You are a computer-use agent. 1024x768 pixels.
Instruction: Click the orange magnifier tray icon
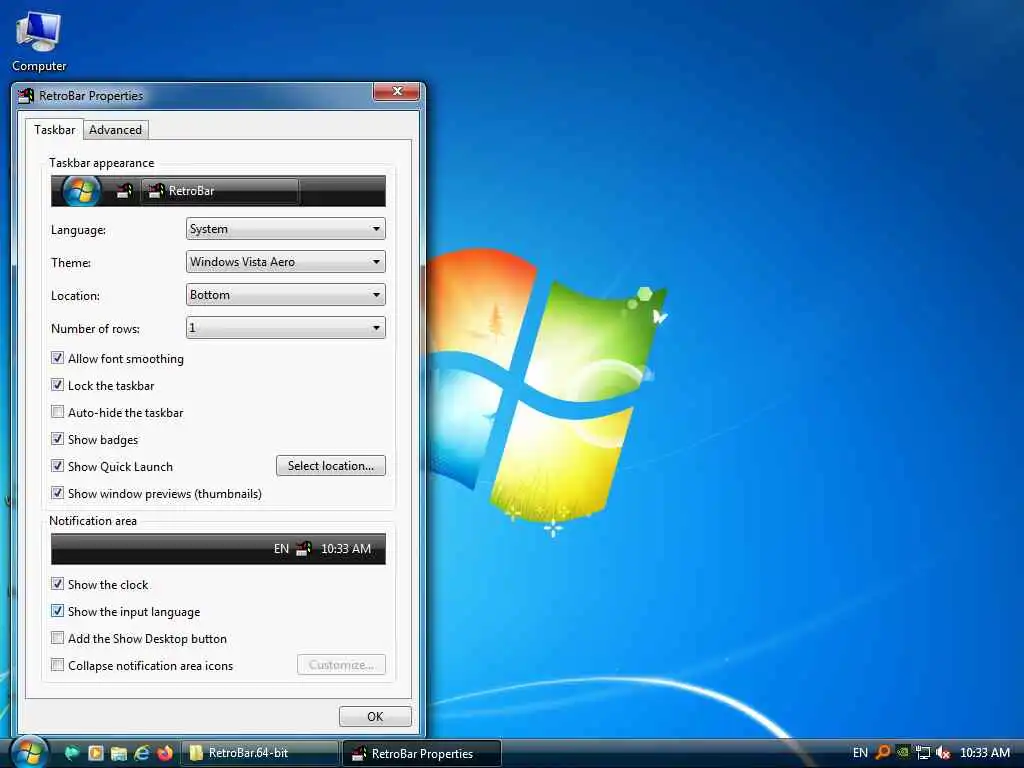point(883,753)
